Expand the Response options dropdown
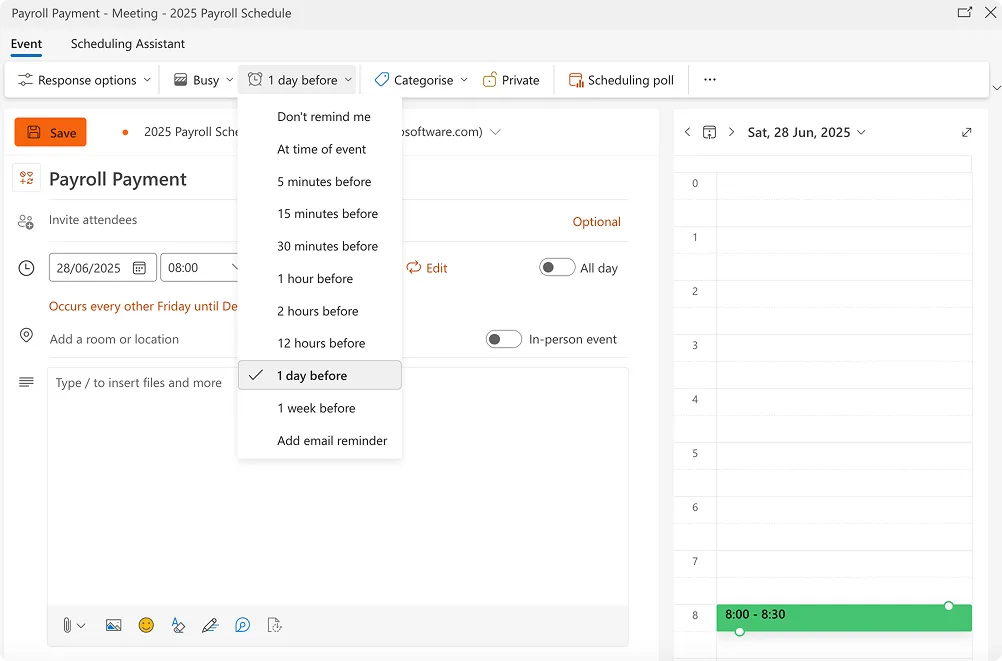The height and width of the screenshot is (661, 1002). (85, 80)
